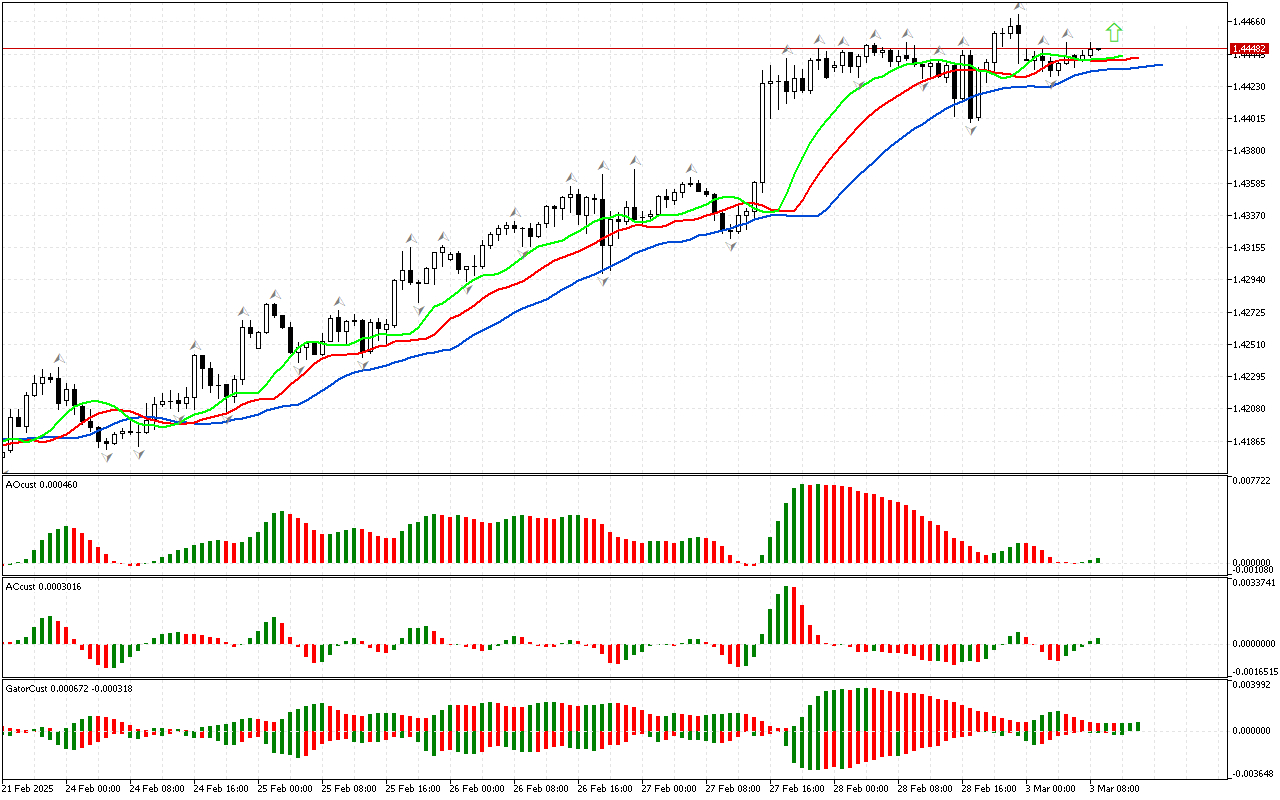Click the 1.43370 price axis value
Viewport: 1280px width, 800px height.
[1251, 215]
